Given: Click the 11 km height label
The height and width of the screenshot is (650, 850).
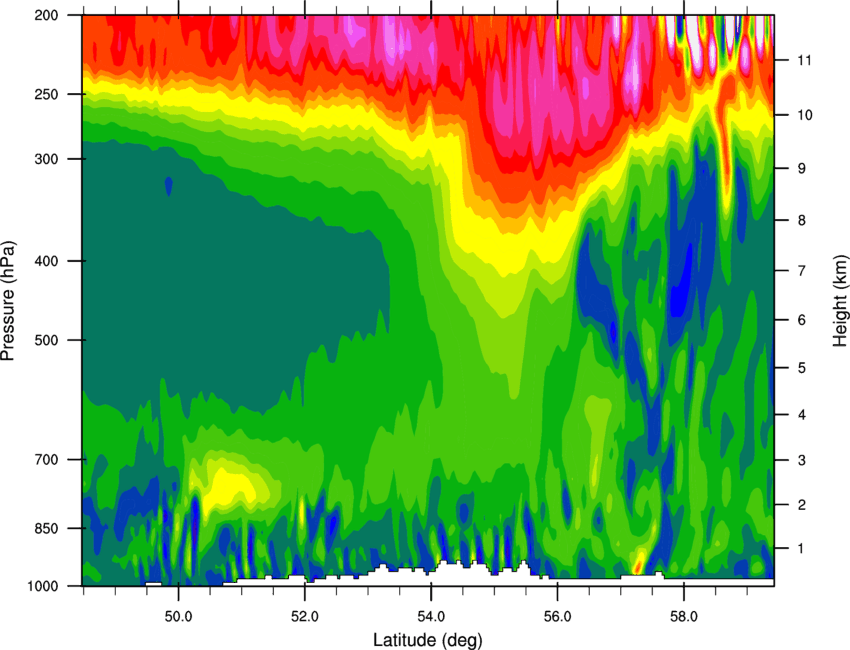Looking at the screenshot, I should pos(804,60).
